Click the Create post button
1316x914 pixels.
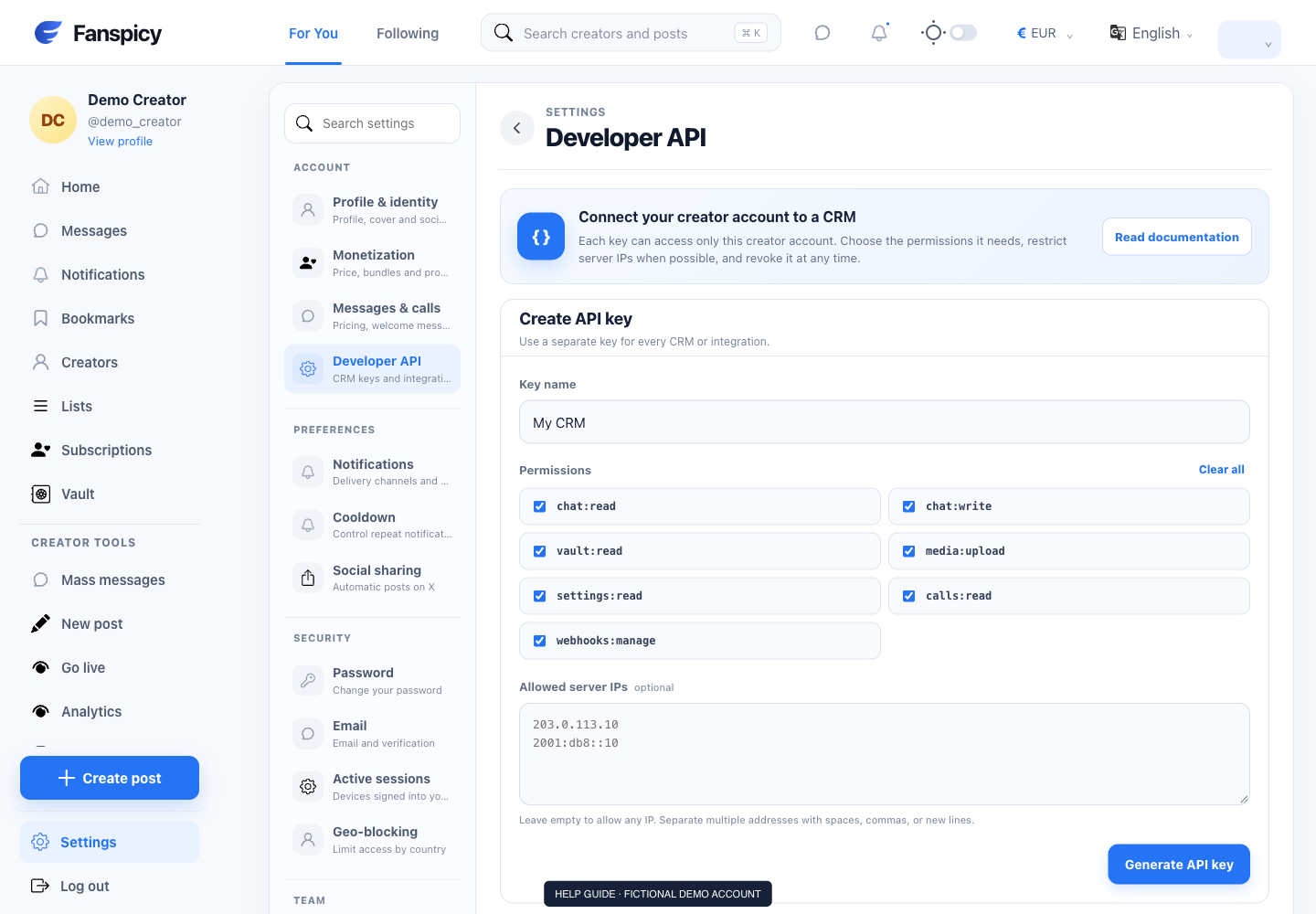click(x=110, y=778)
